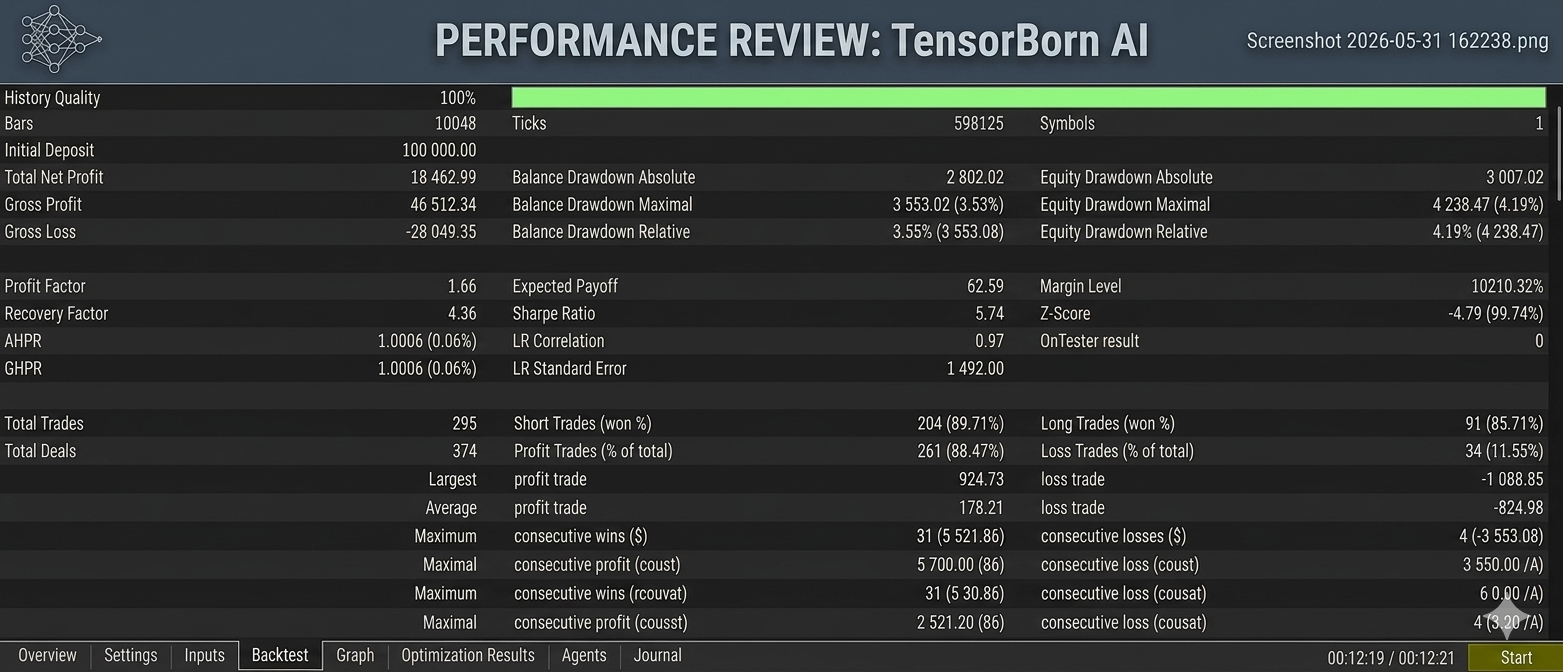
Task: Click Loss Trades value 34 (11.55%)
Action: [x=1505, y=451]
